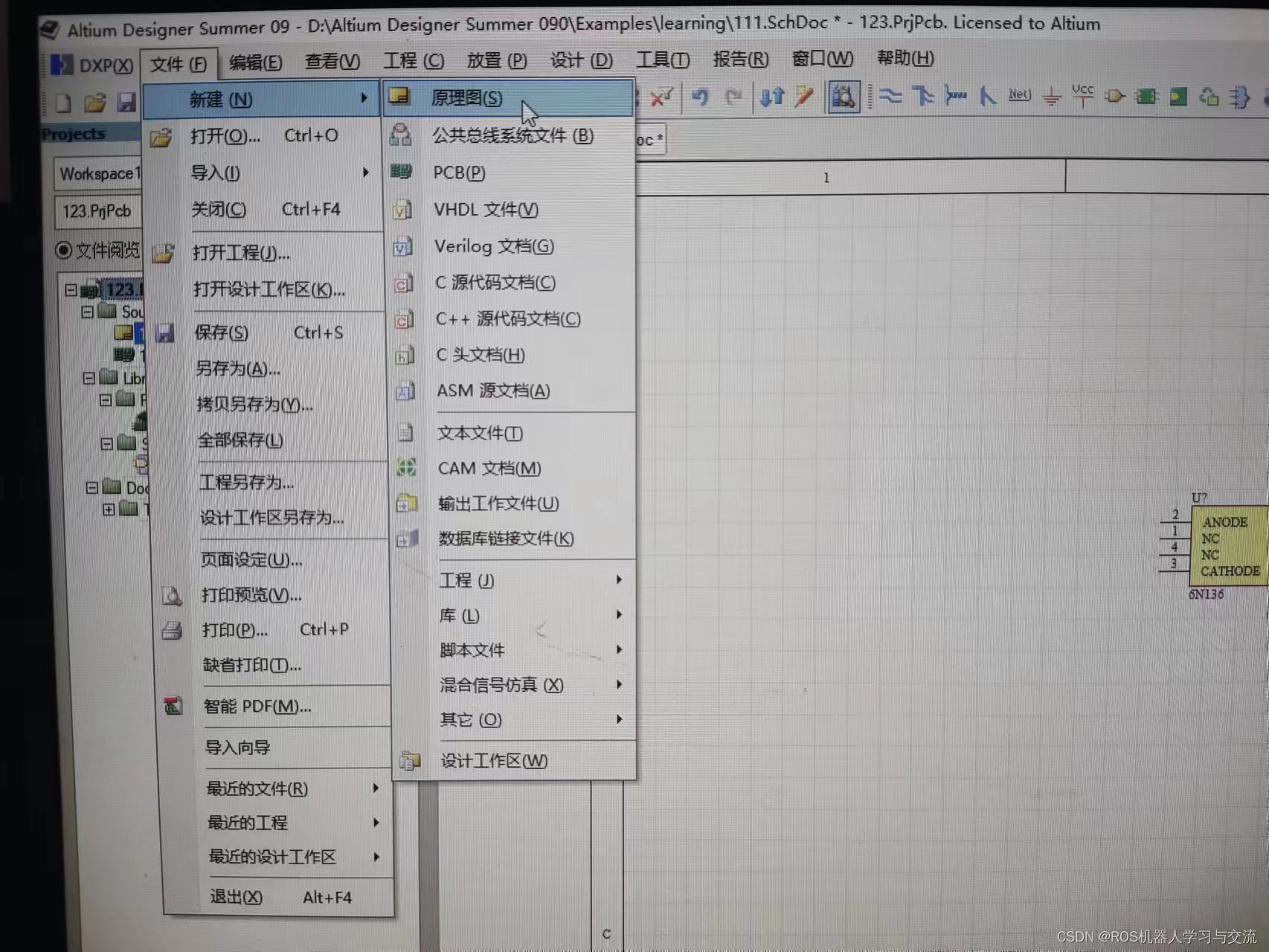The image size is (1269, 952).
Task: Open the 查看(V) menu
Action: coord(332,61)
